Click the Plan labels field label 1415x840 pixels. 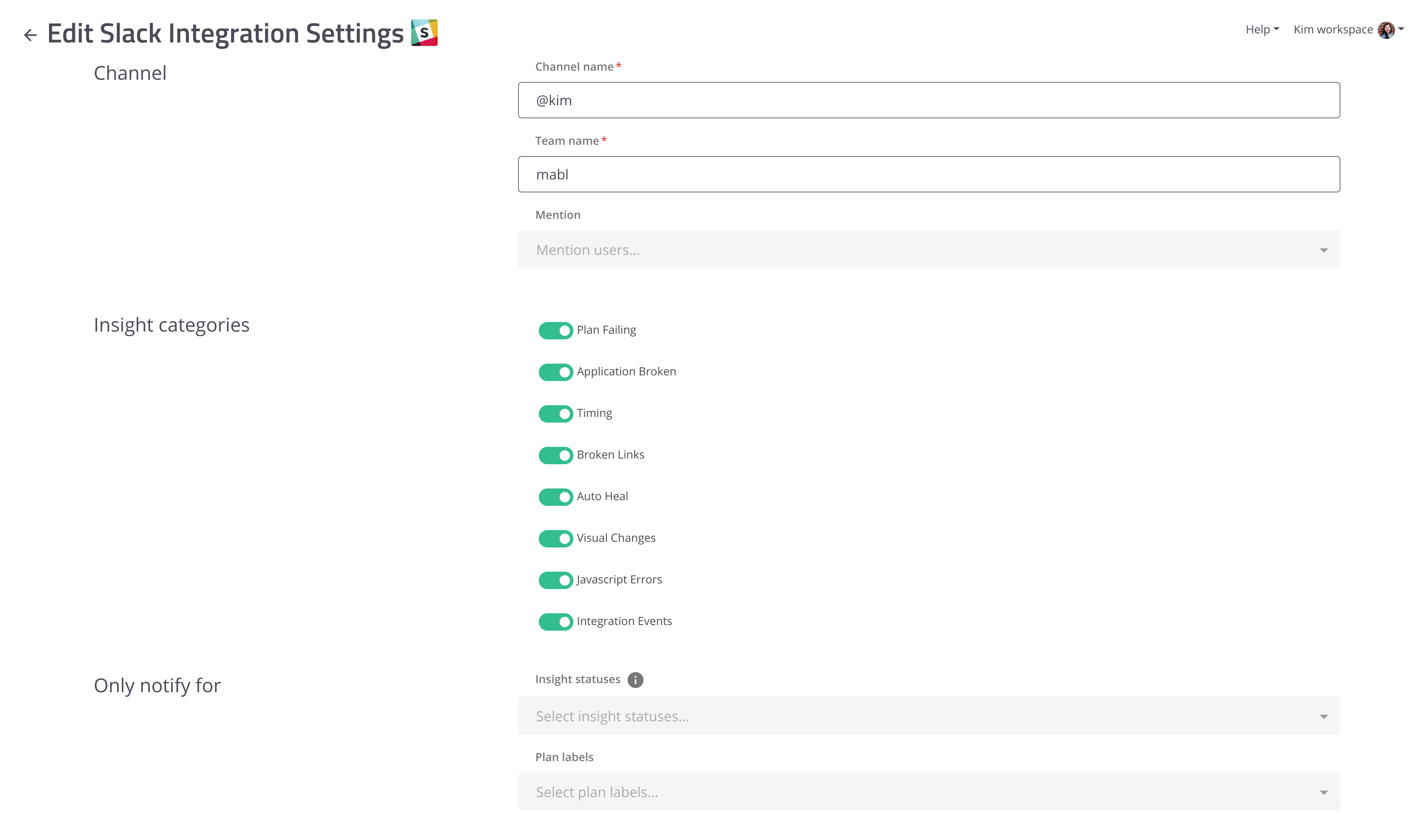(564, 757)
